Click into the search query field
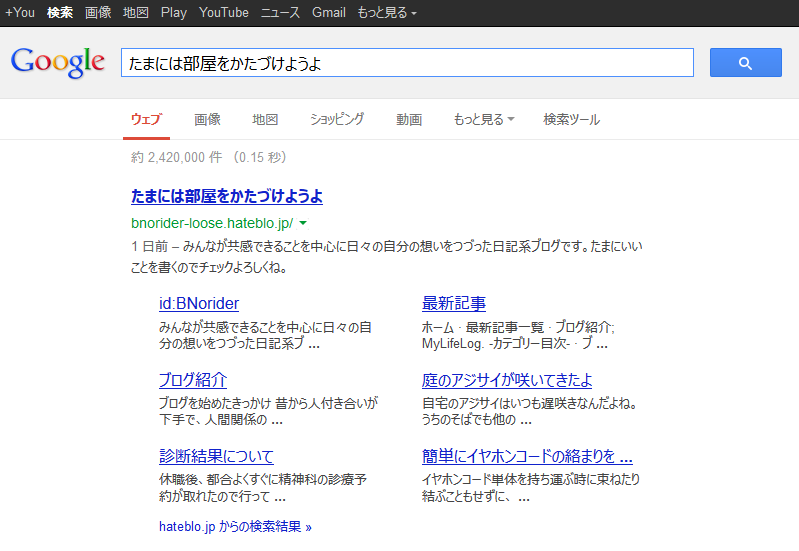The height and width of the screenshot is (551, 799). 407,63
